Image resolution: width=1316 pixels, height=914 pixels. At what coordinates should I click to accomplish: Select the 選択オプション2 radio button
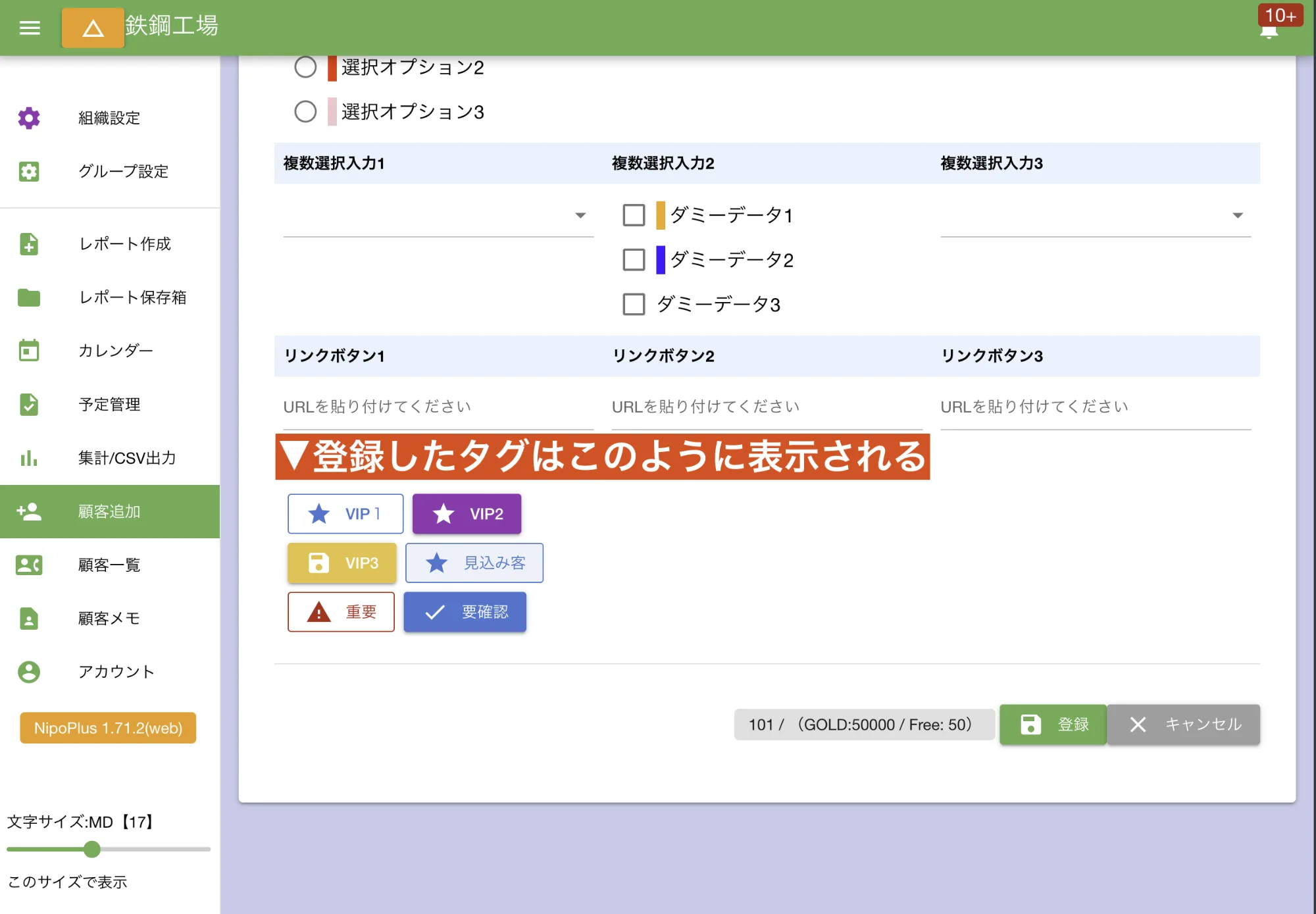[x=305, y=66]
